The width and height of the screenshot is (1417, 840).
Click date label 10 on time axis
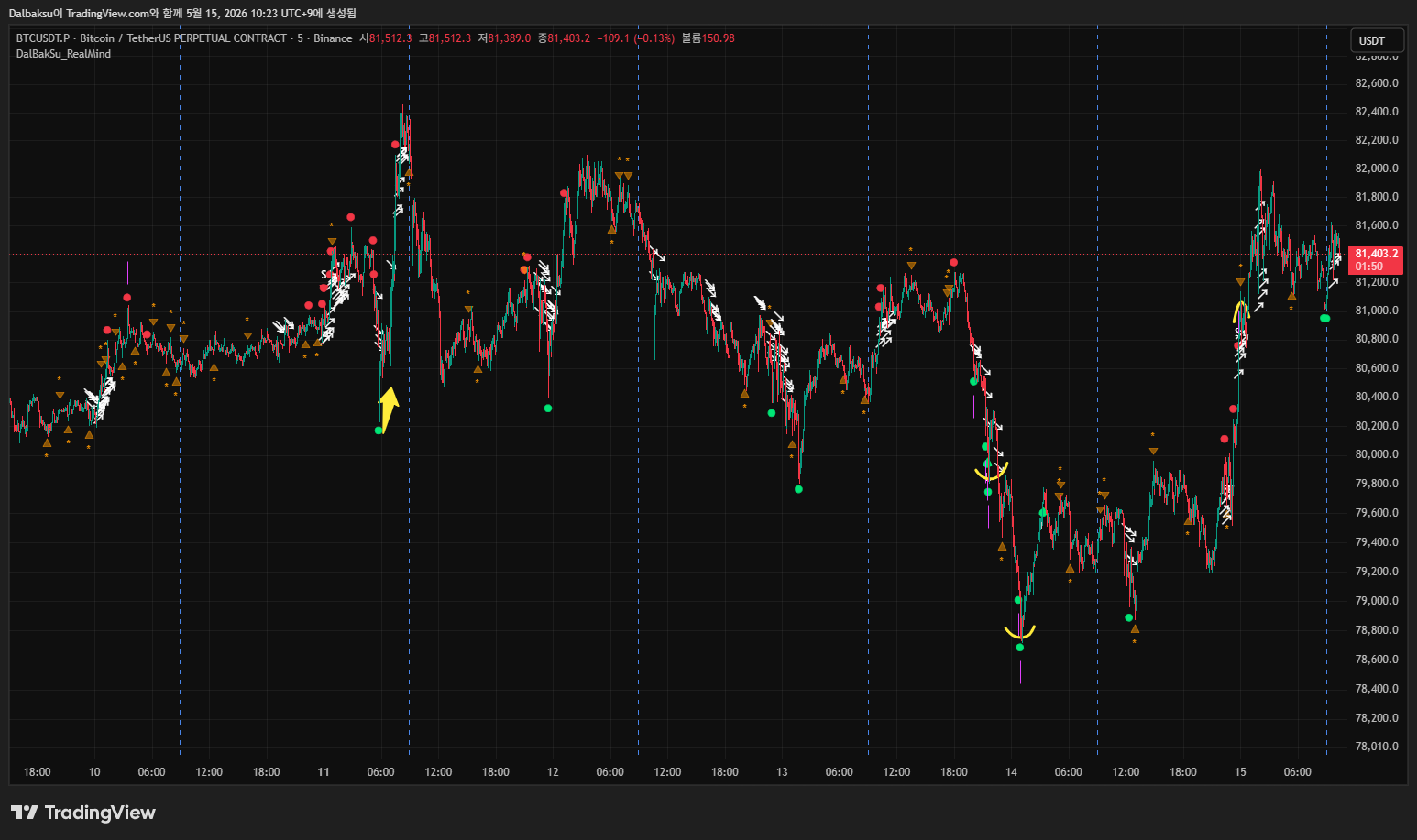[94, 772]
